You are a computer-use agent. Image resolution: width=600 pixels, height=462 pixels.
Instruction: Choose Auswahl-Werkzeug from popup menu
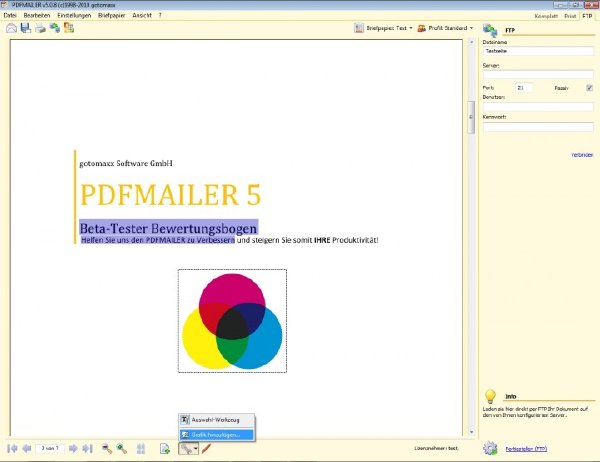[217, 420]
